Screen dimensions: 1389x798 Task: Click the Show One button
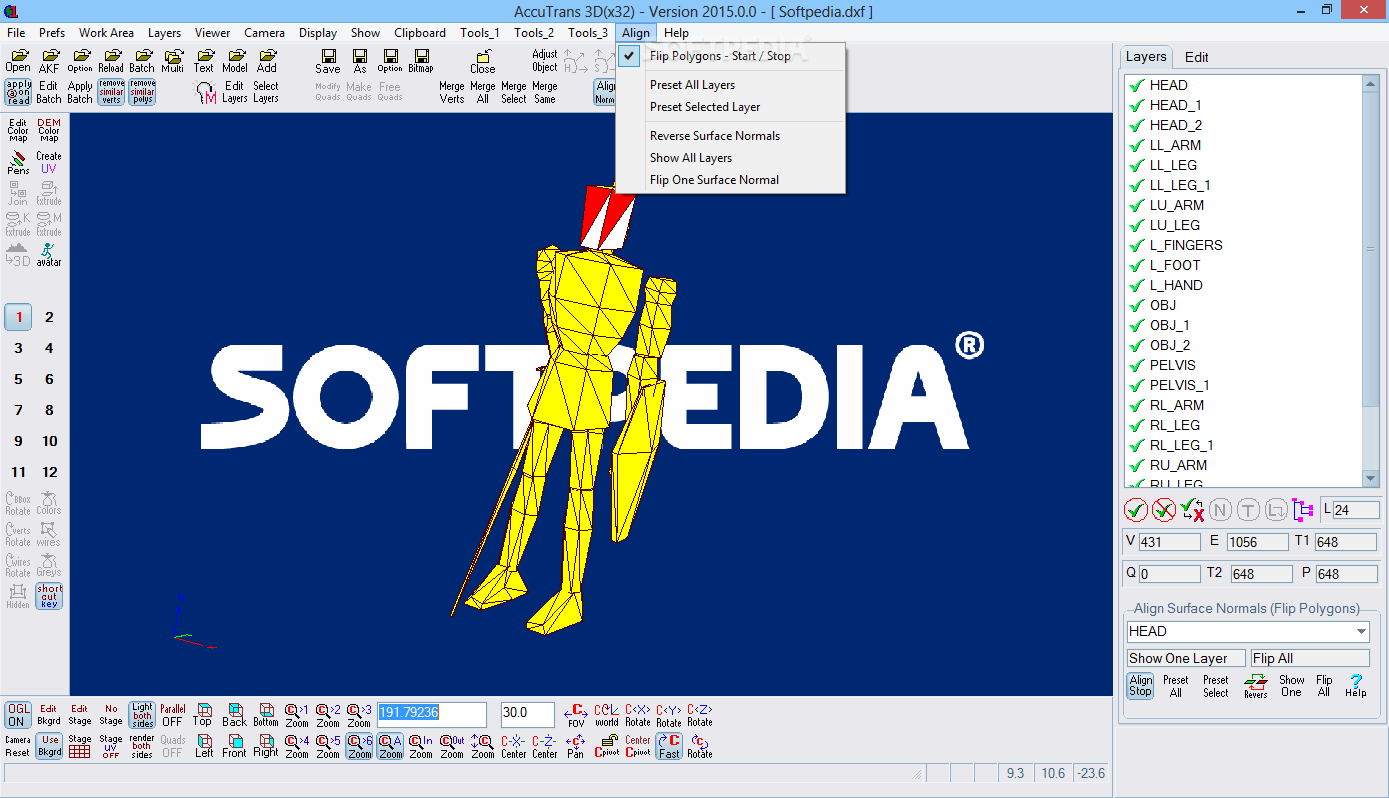coord(1292,685)
